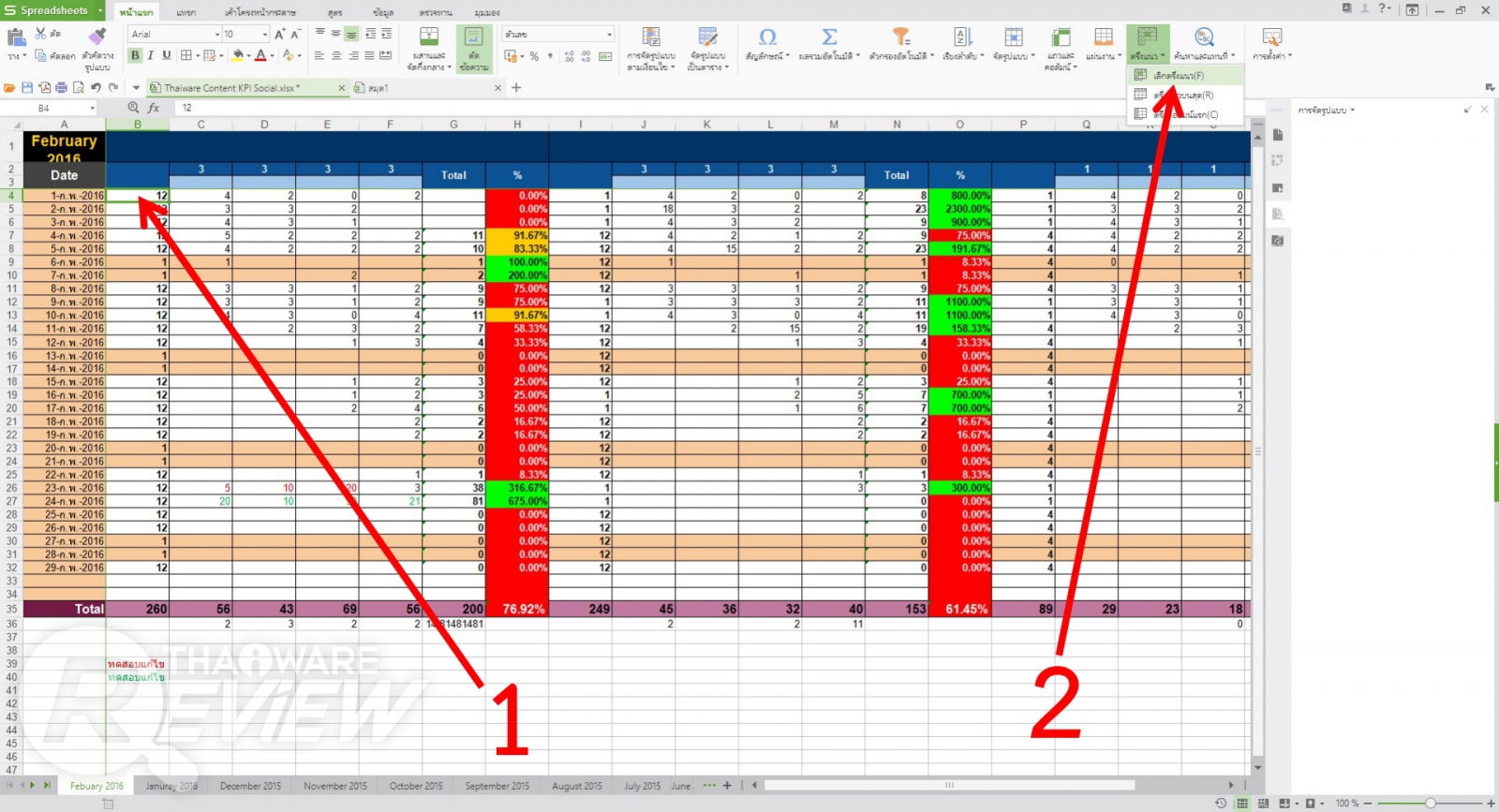Click the AutoFilter funnel icon
The image size is (1499, 812).
pyautogui.click(x=900, y=37)
